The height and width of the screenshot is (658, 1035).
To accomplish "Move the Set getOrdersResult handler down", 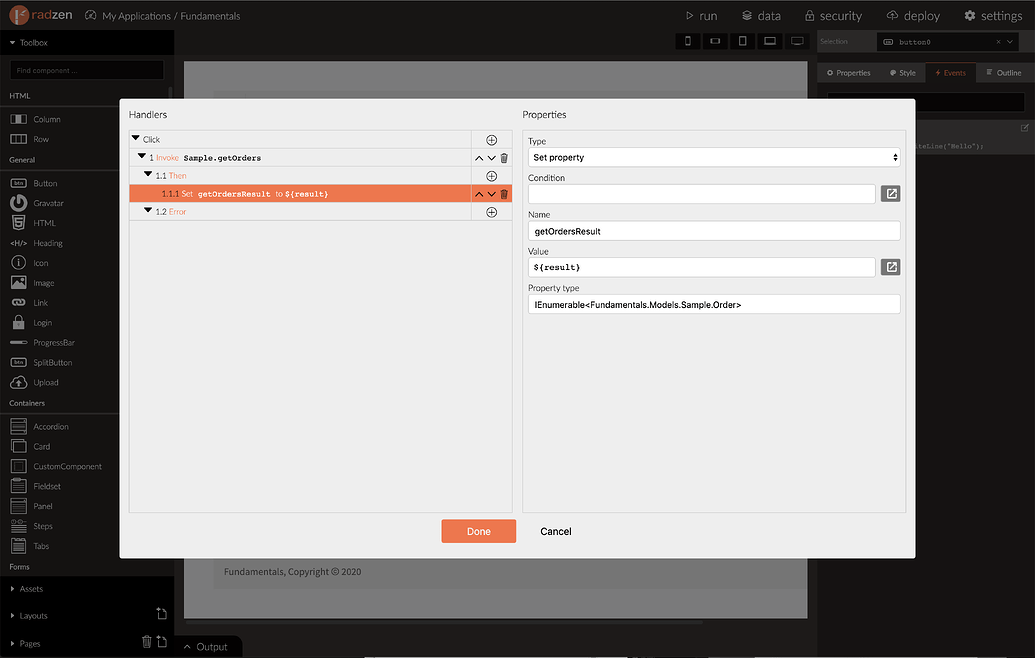I will point(491,194).
